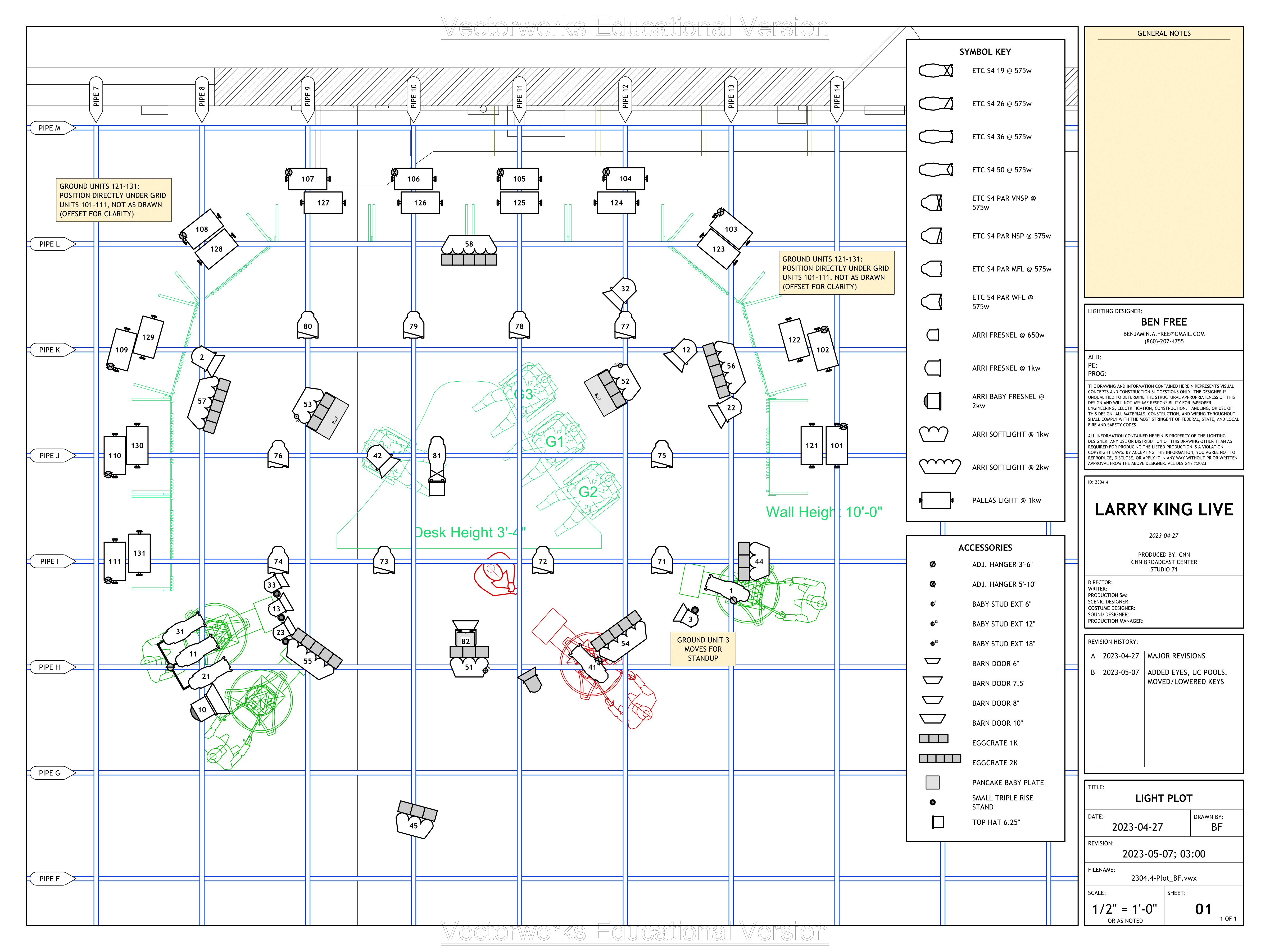1270x952 pixels.
Task: Click fresnel unit 73 on Pipe I
Action: pyautogui.click(x=384, y=561)
